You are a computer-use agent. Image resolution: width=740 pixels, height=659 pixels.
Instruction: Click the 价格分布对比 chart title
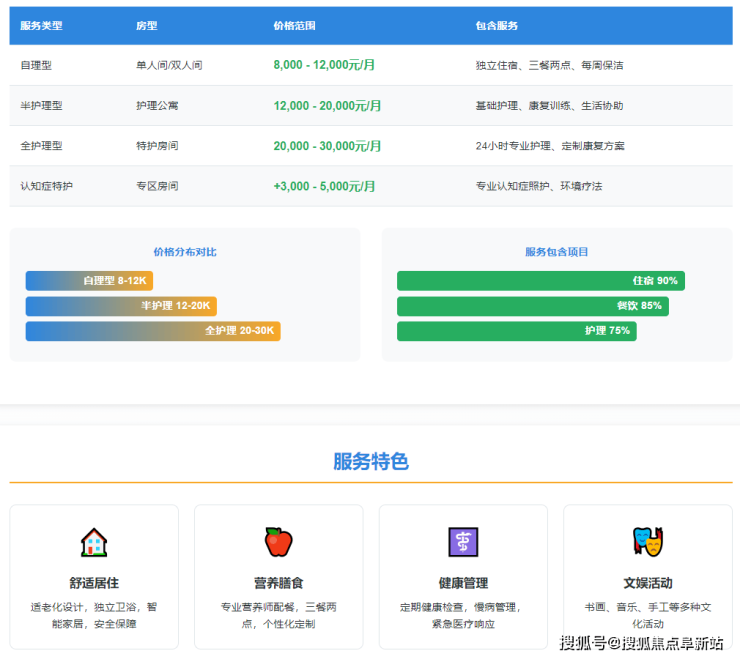tap(184, 252)
